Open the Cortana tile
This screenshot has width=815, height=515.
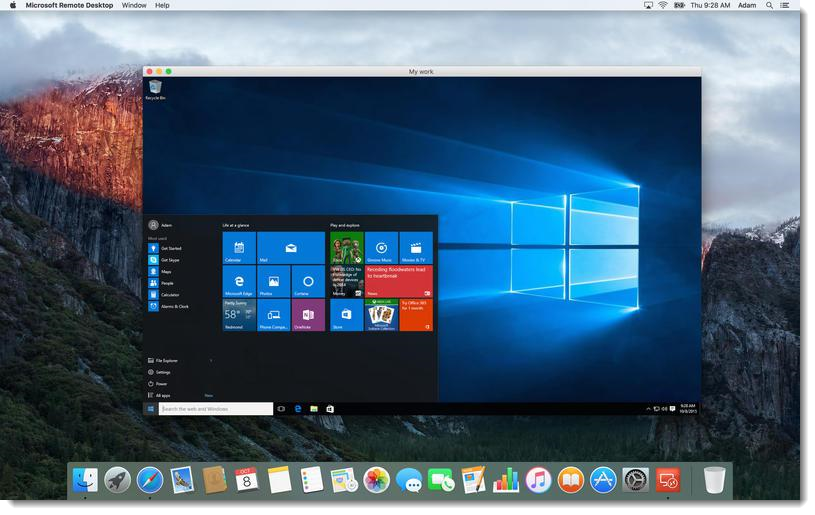coord(309,281)
